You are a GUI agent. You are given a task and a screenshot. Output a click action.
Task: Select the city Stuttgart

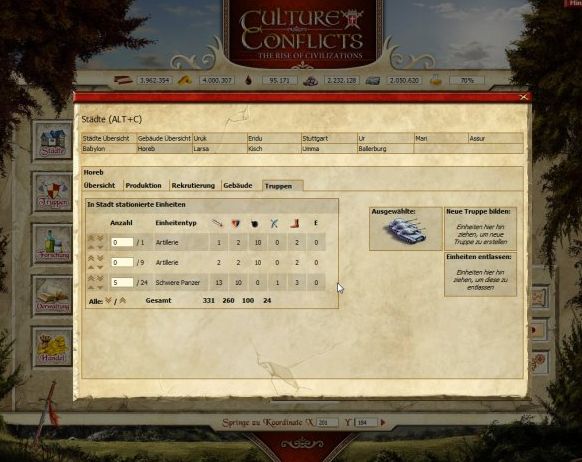coord(329,138)
